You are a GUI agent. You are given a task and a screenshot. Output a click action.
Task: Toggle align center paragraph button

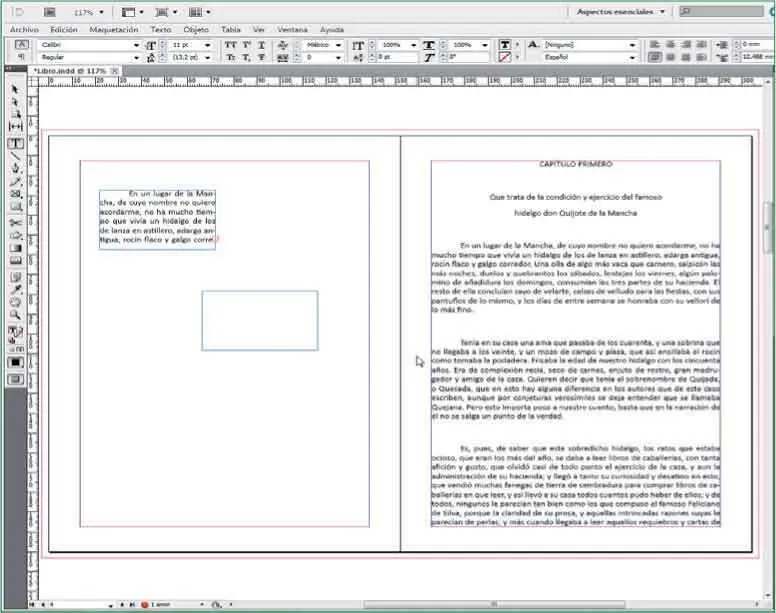[x=670, y=45]
